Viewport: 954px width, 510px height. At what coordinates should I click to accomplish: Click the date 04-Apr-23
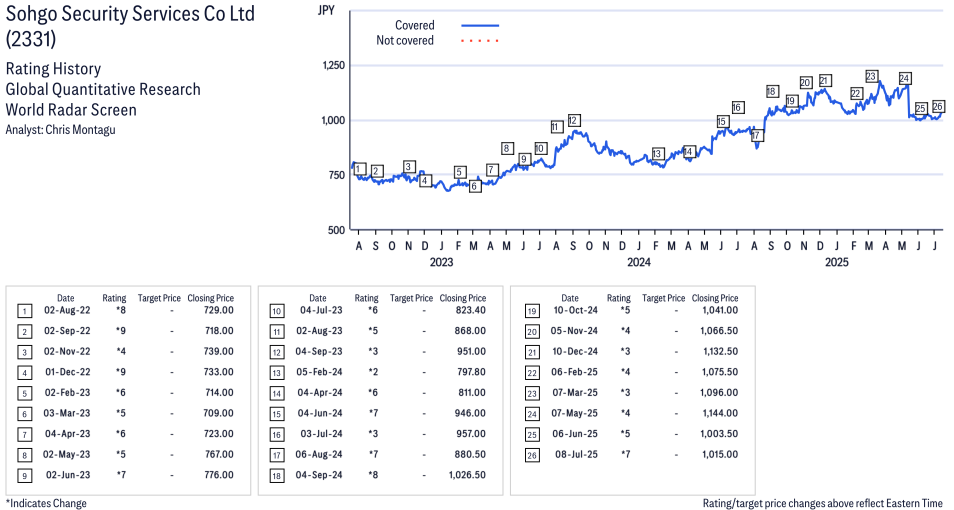67,434
